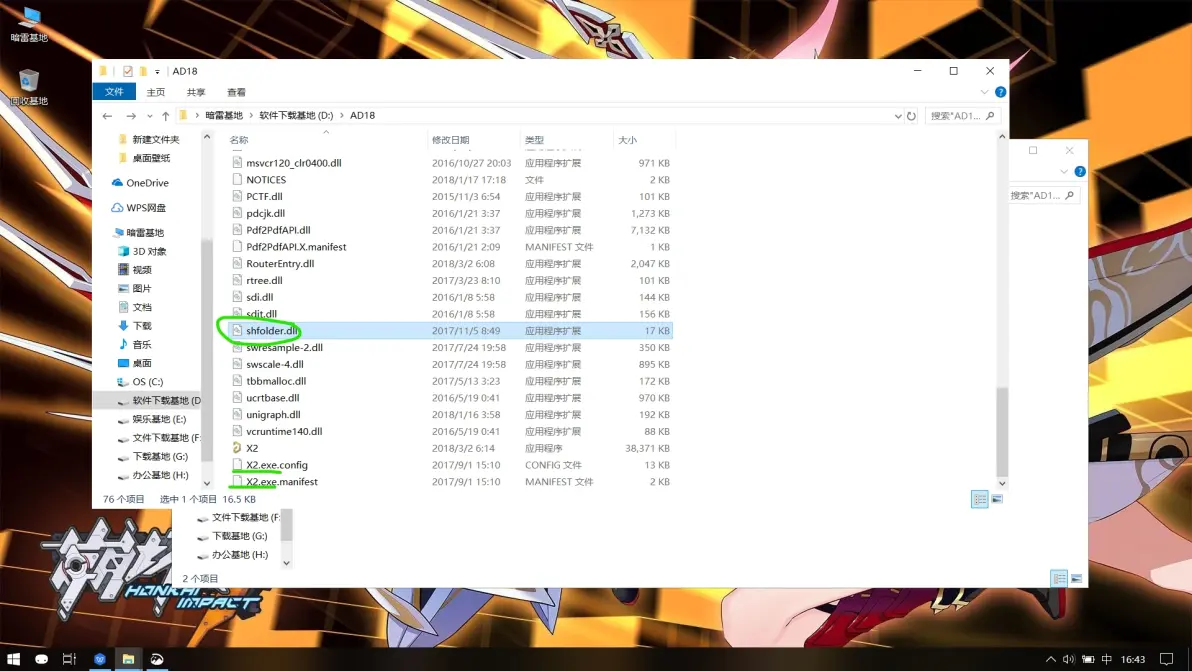The image size is (1192, 671).
Task: Click AD18 breadcrumb segment
Action: 362,116
